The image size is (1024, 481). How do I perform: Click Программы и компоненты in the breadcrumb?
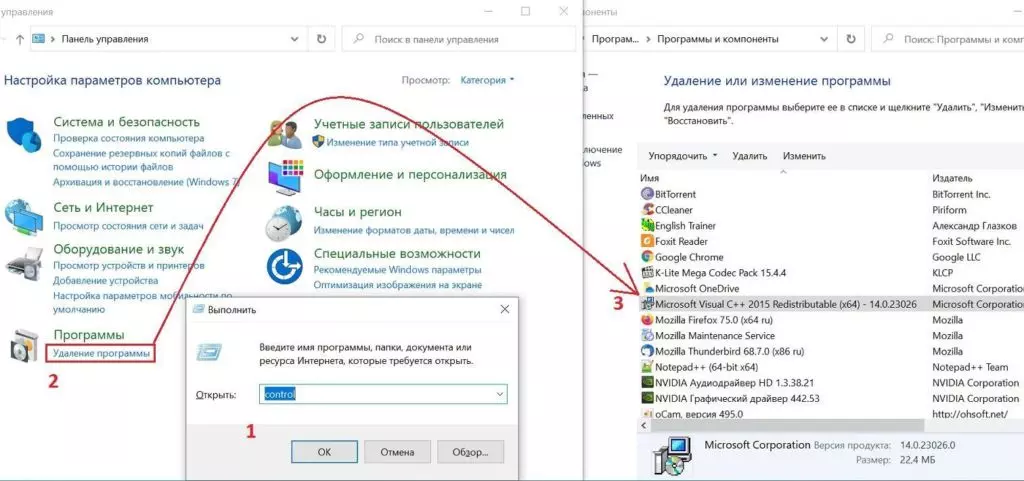coord(718,39)
